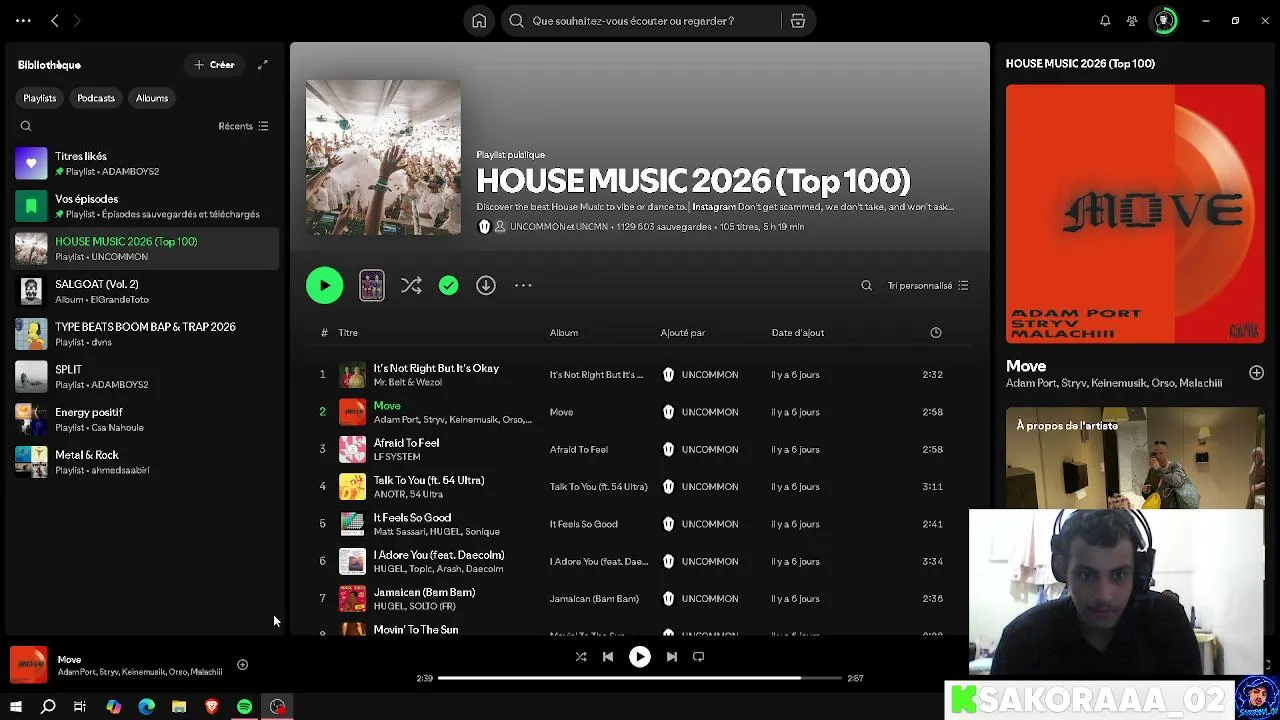The height and width of the screenshot is (720, 1280).
Task: Open the Tri personnalisé sort dropdown
Action: click(928, 286)
